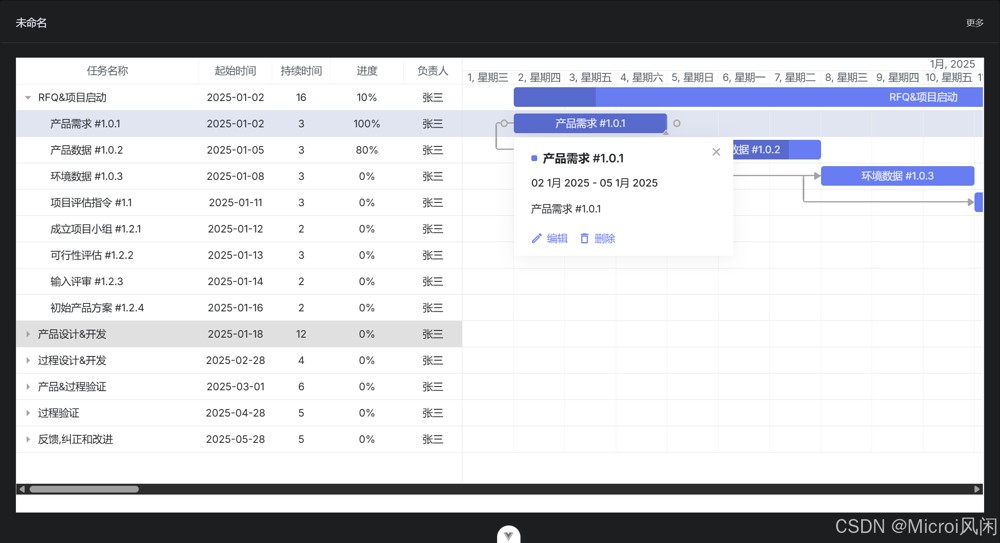Screen dimensions: 1000x543
Task: Click start date 2025-04-28 cell
Action: tap(235, 413)
